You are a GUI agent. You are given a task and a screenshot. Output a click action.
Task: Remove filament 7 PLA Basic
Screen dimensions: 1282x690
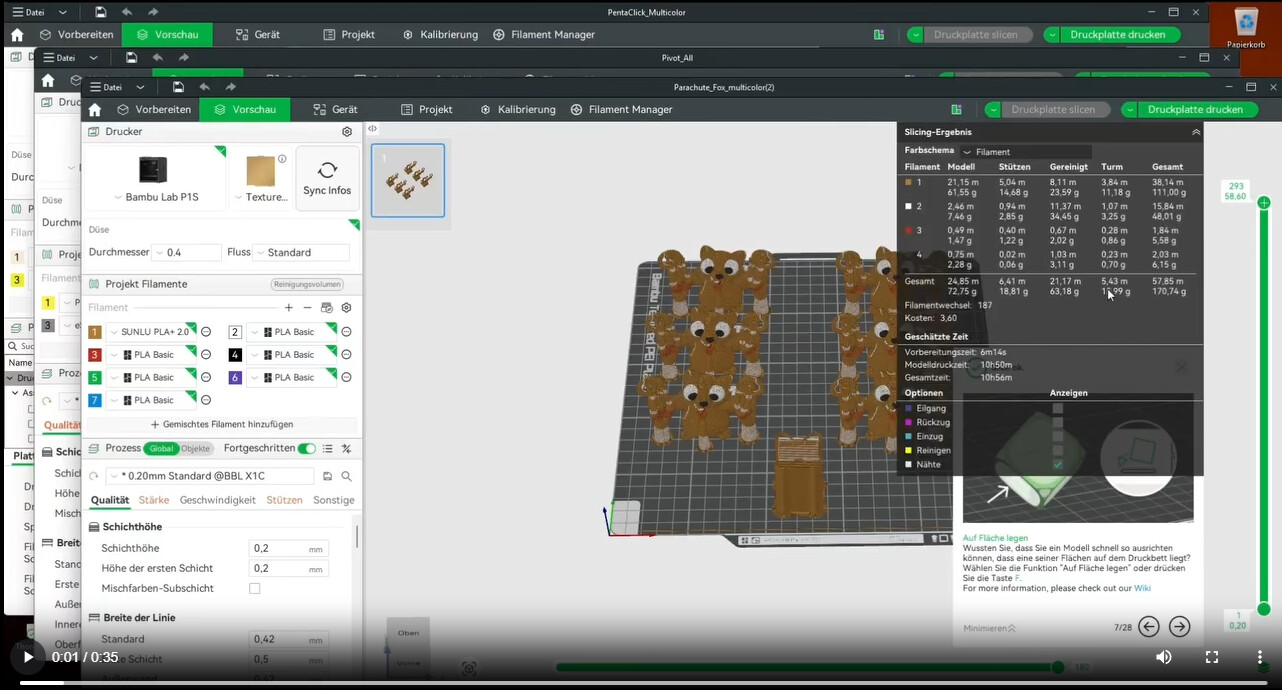click(206, 400)
